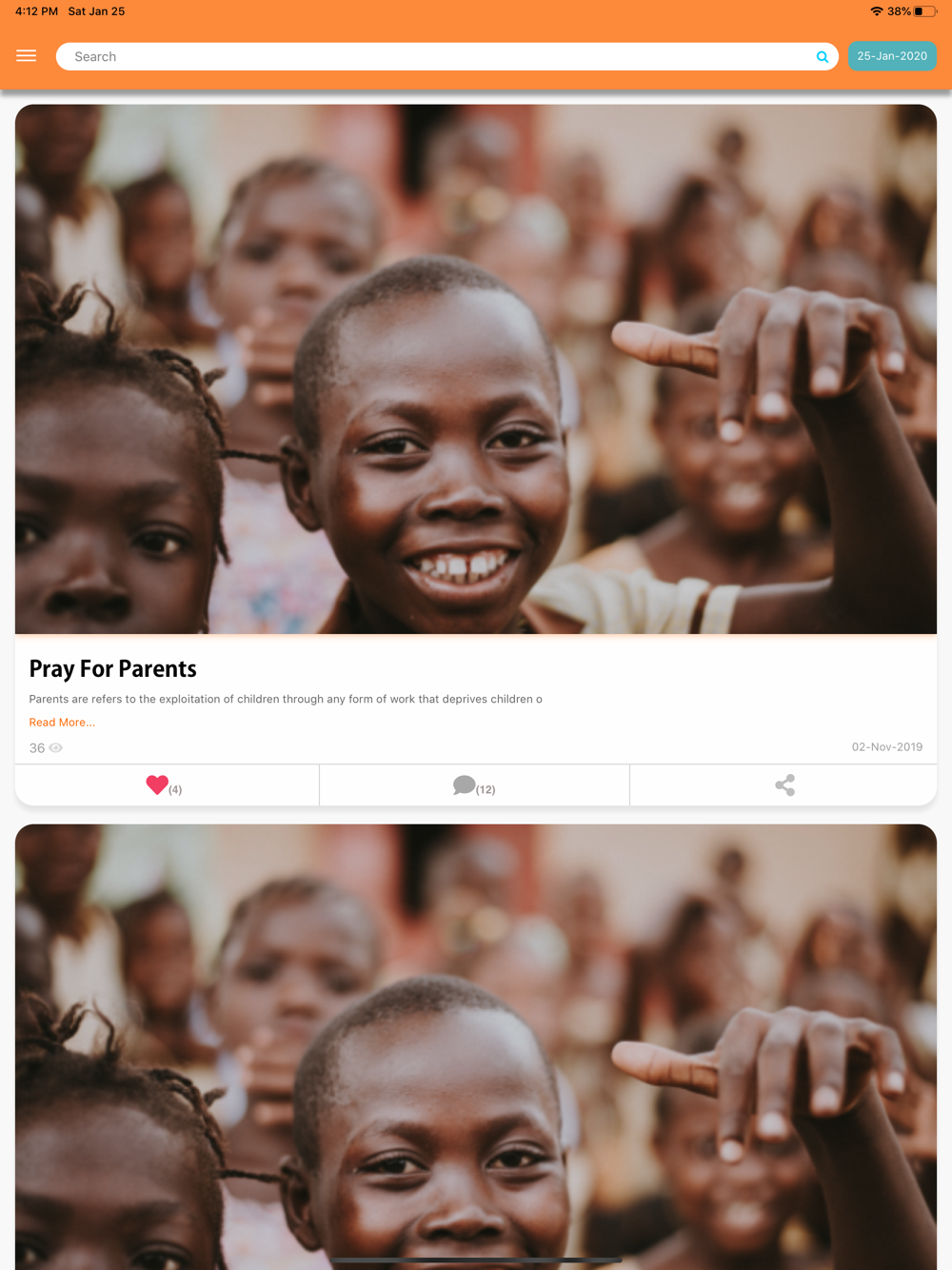Click the 02-Nov-2019 post date
Screen dimensions: 952x1270
click(887, 747)
